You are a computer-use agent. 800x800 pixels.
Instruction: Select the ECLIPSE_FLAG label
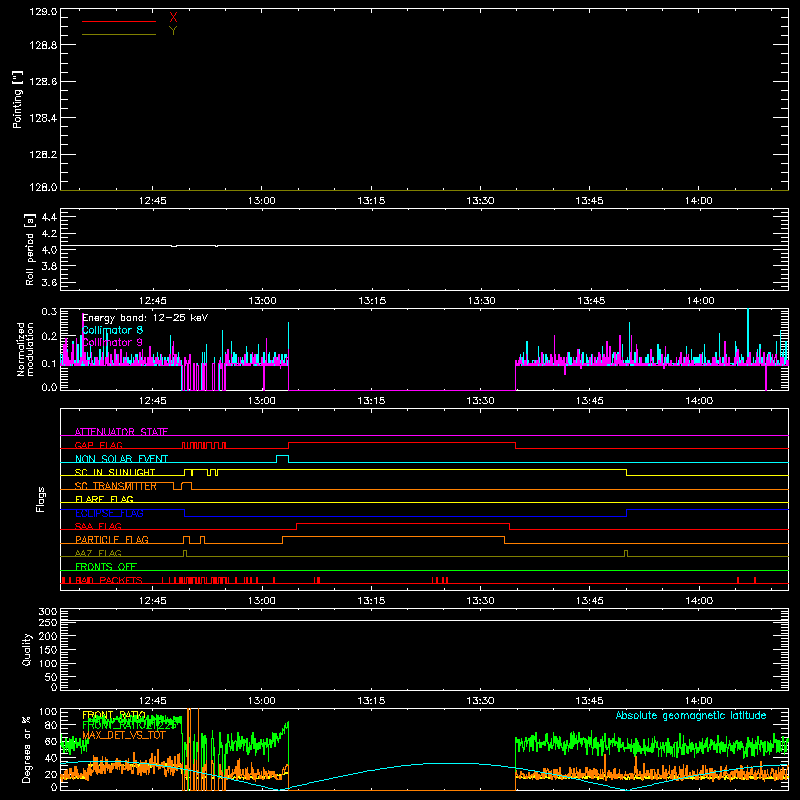tap(109, 513)
